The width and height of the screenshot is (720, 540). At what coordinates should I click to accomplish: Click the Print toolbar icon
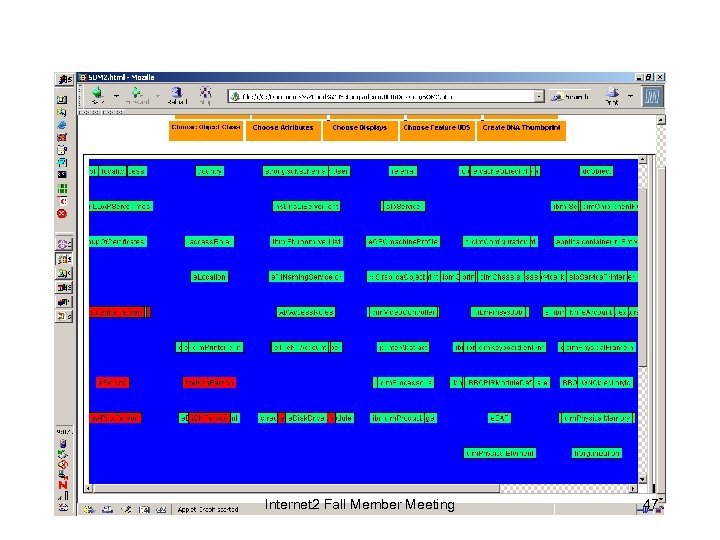[x=612, y=96]
